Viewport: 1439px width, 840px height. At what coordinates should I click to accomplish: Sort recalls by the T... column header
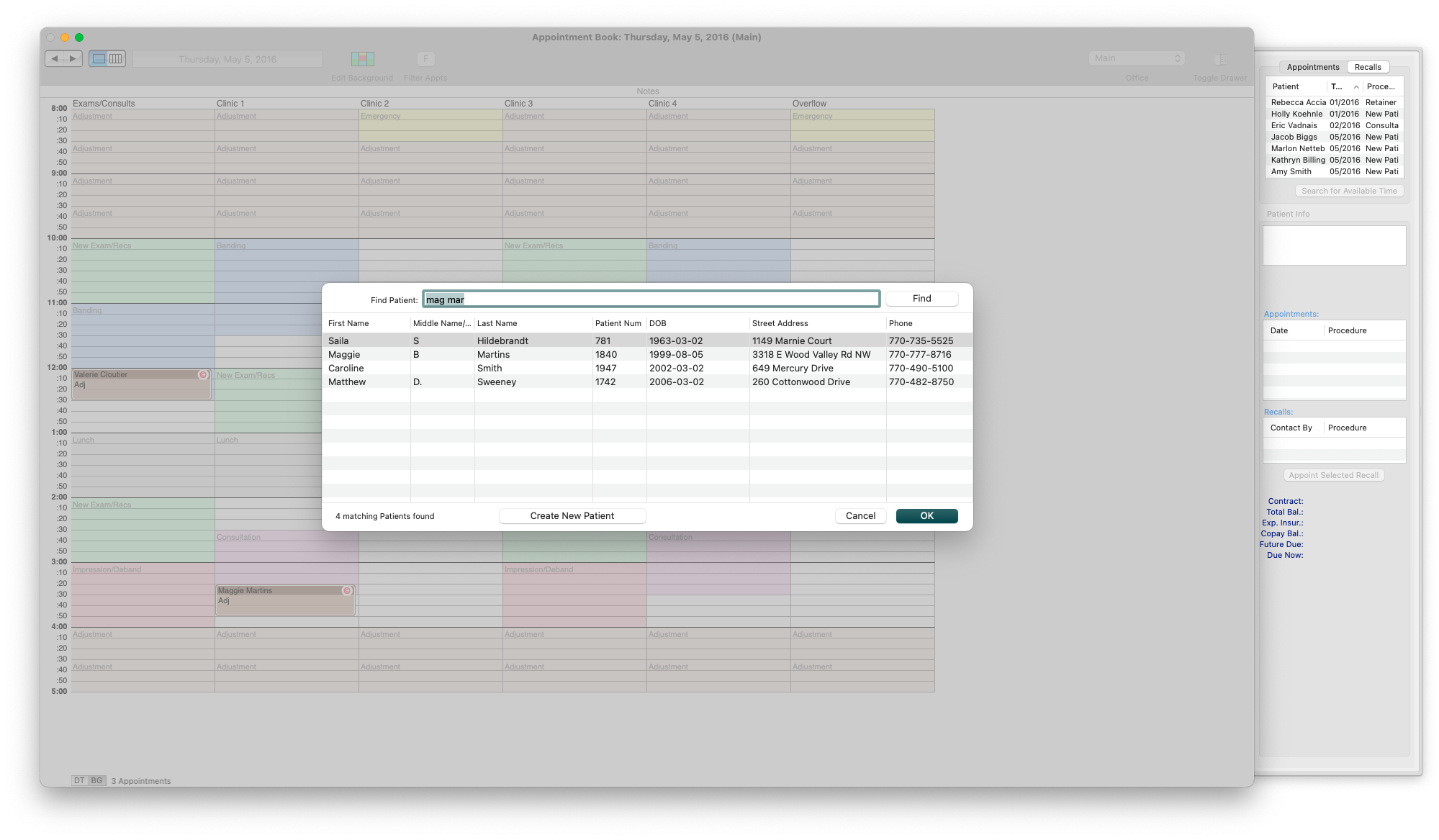point(1344,86)
